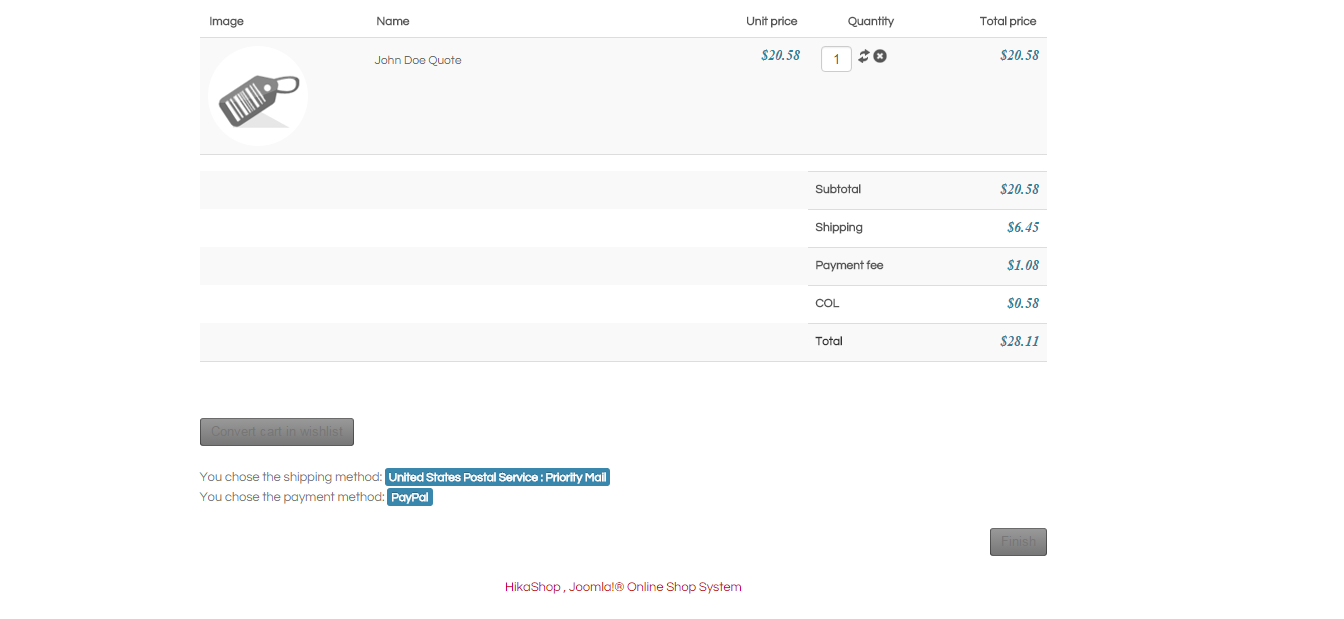Click the Finish button
The width and height of the screenshot is (1344, 619).
(x=1018, y=542)
